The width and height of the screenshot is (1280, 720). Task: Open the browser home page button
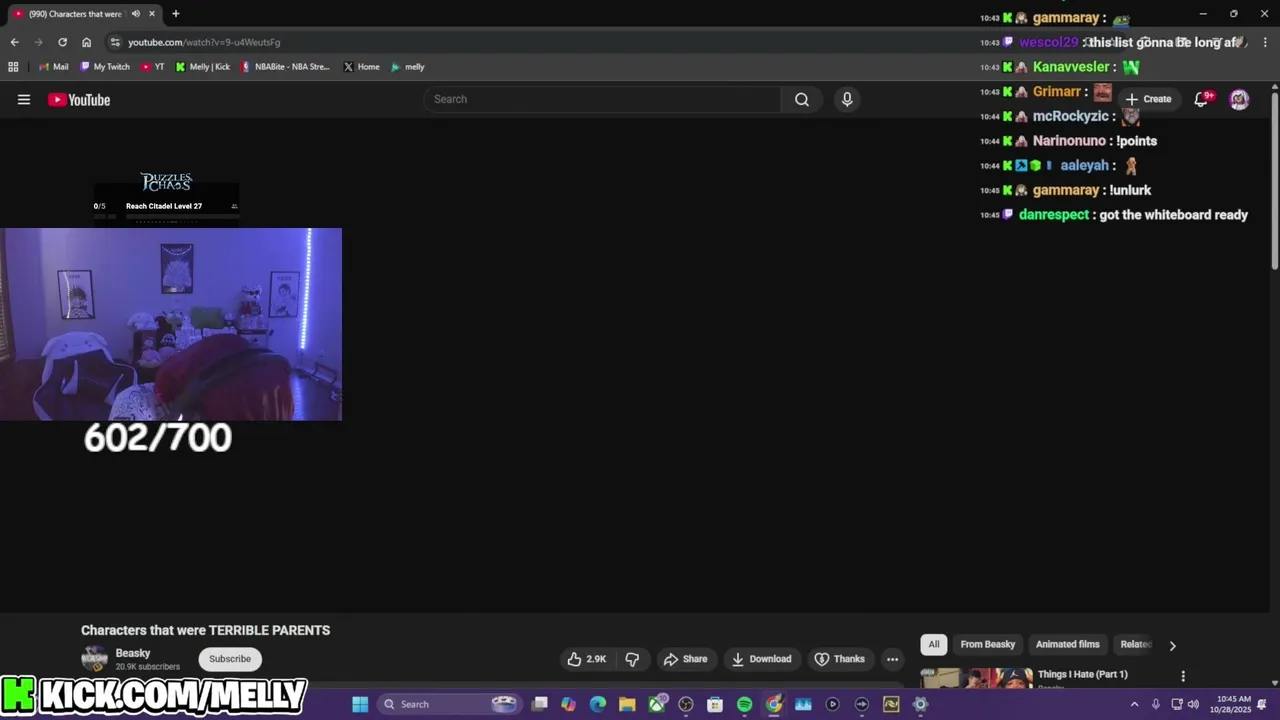pos(86,42)
